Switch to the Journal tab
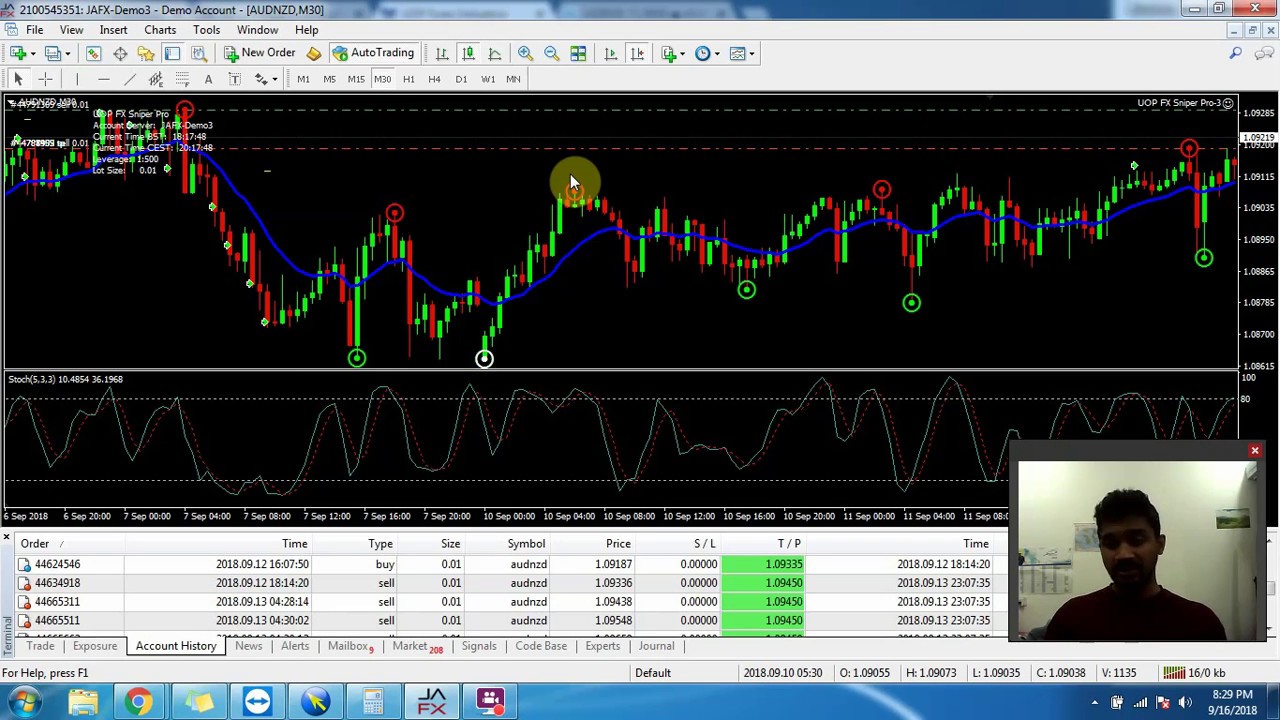This screenshot has height=720, width=1280. pyautogui.click(x=656, y=646)
